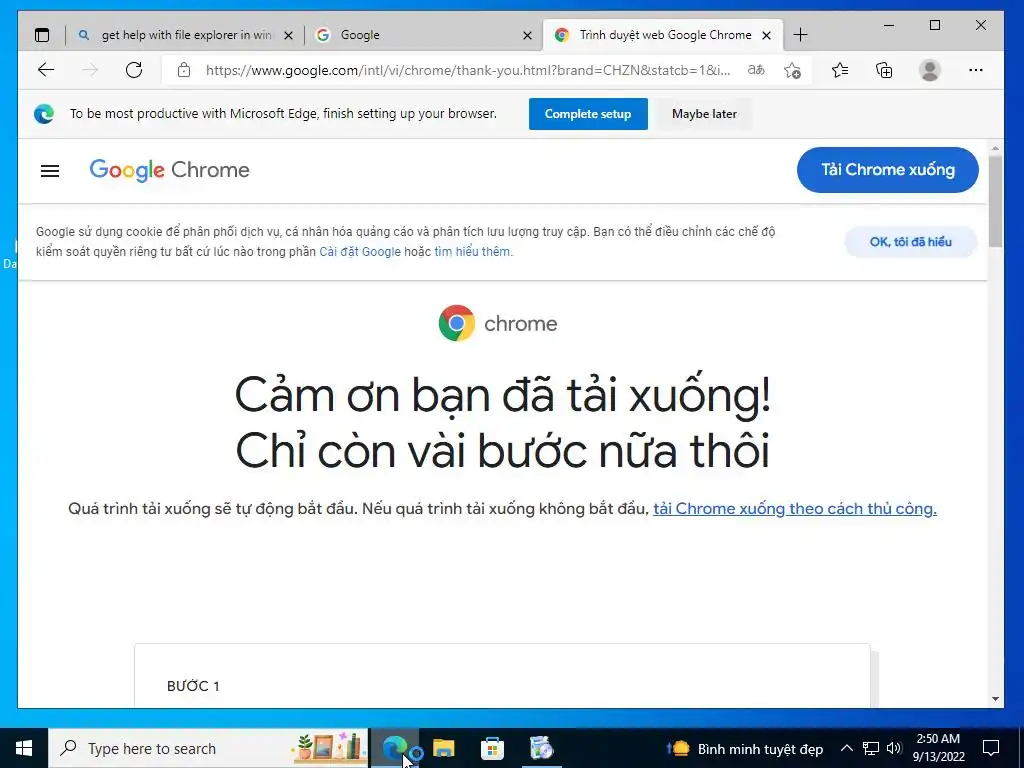This screenshot has width=1024, height=768.
Task: View site info via lock icon
Action: 184,70
